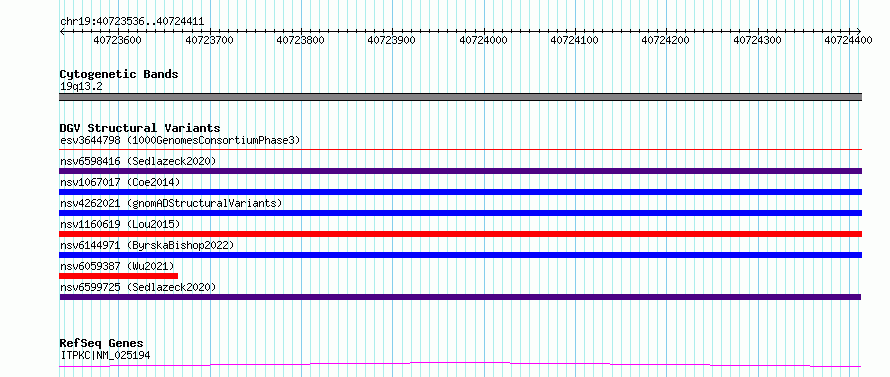Click ruler position 40723800
Image resolution: width=890 pixels, height=377 pixels.
click(300, 40)
